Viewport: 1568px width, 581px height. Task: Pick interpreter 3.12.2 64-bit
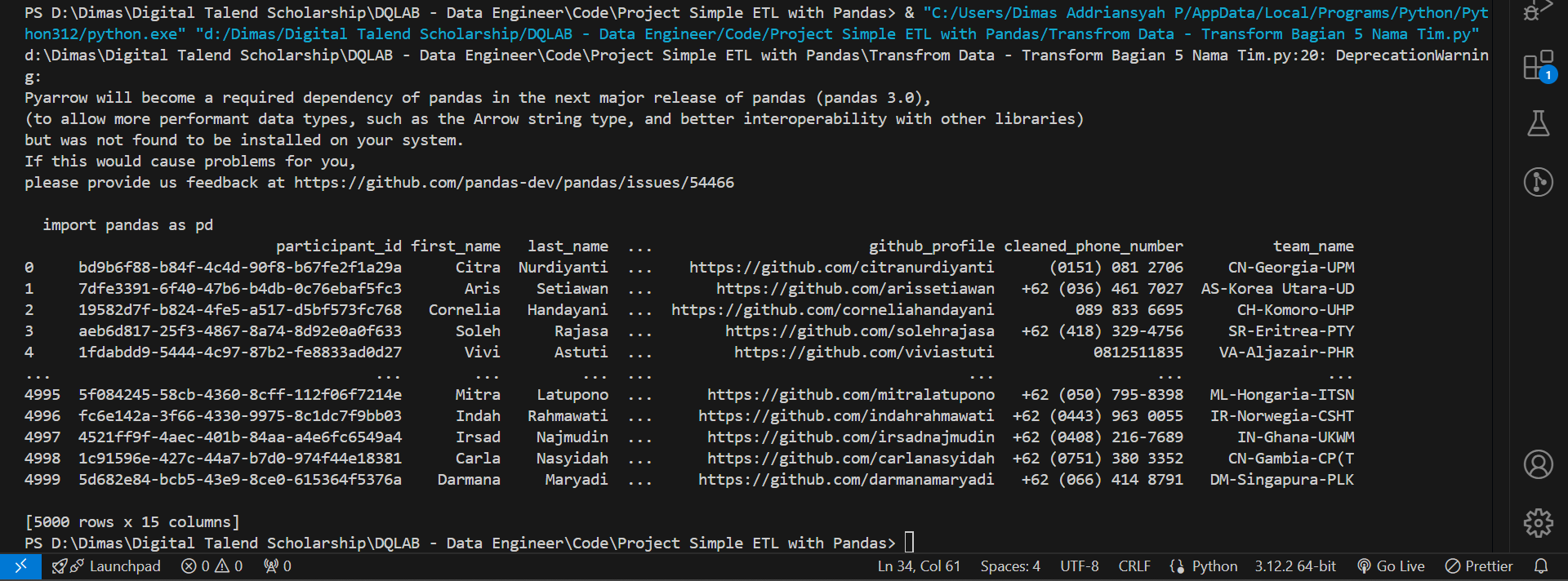pos(1295,566)
